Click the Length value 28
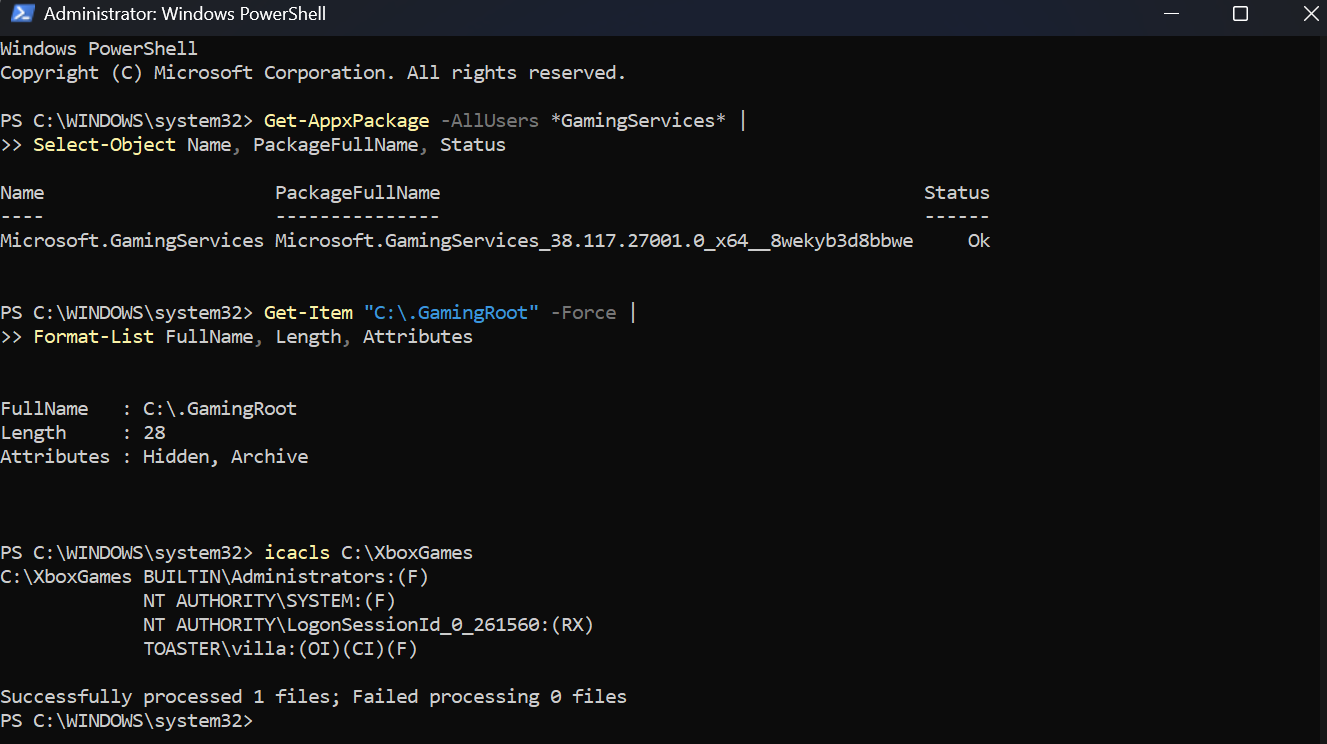 coord(154,433)
